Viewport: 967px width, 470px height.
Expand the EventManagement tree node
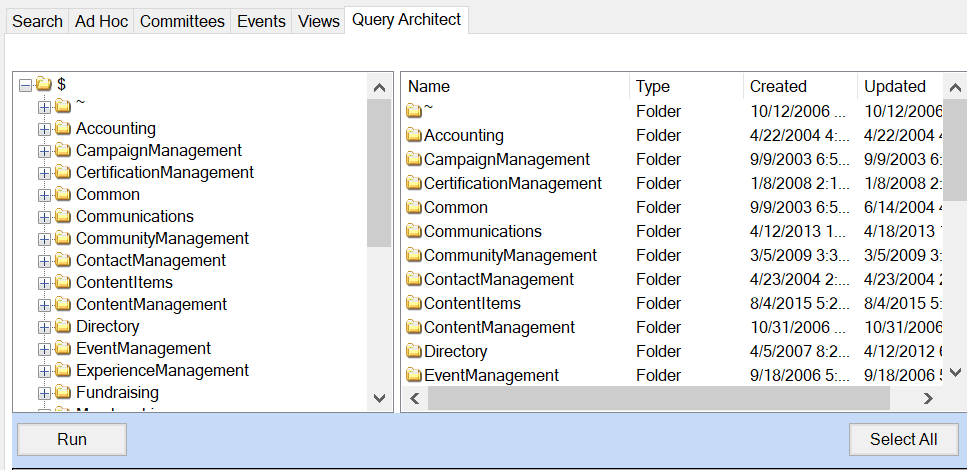pos(44,348)
